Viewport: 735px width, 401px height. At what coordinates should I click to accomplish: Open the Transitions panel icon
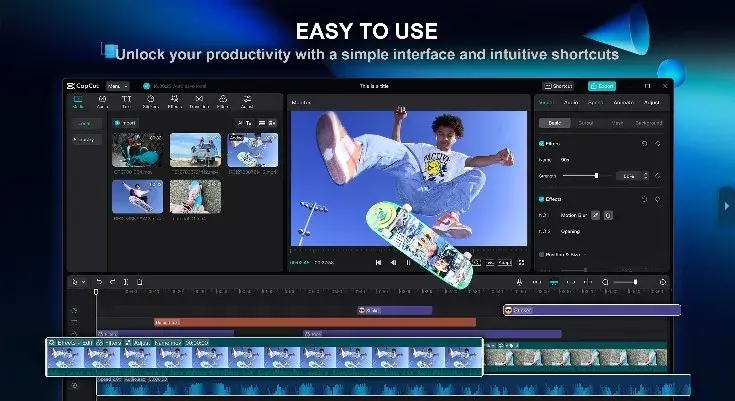click(x=199, y=101)
